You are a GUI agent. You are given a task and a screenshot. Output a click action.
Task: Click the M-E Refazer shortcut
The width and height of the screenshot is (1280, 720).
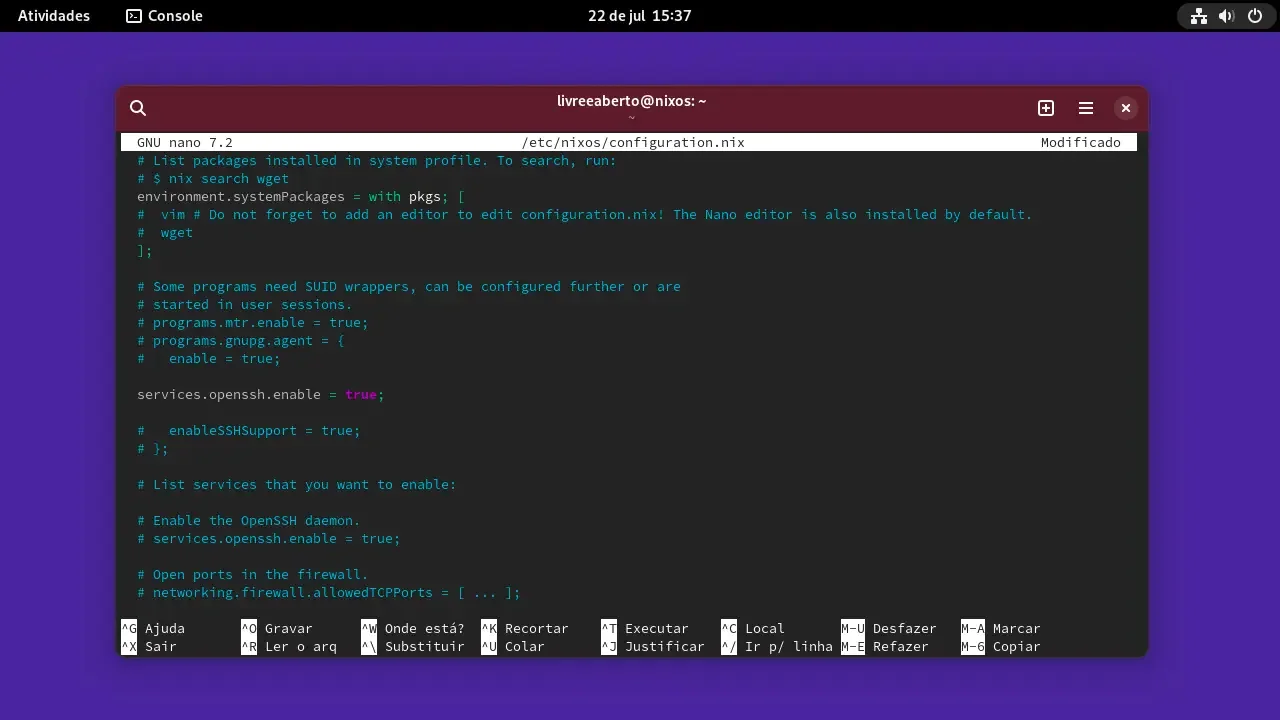click(885, 647)
